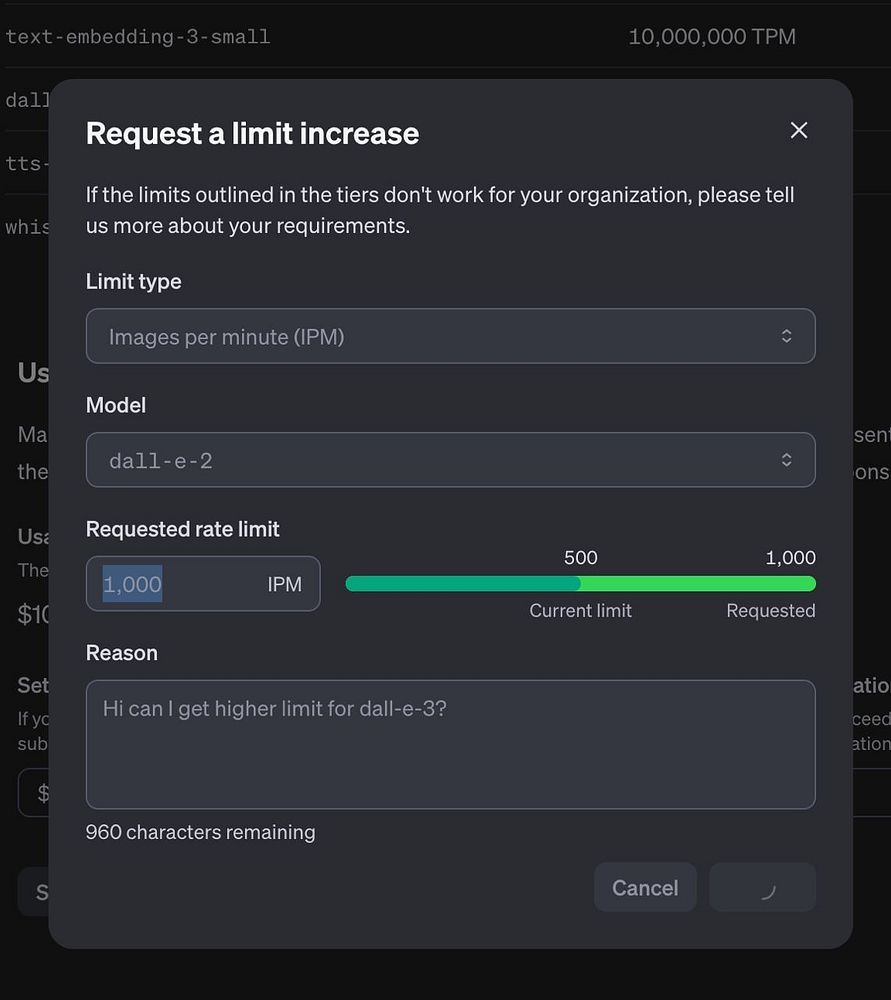
Task: Click the Cancel button
Action: point(645,888)
